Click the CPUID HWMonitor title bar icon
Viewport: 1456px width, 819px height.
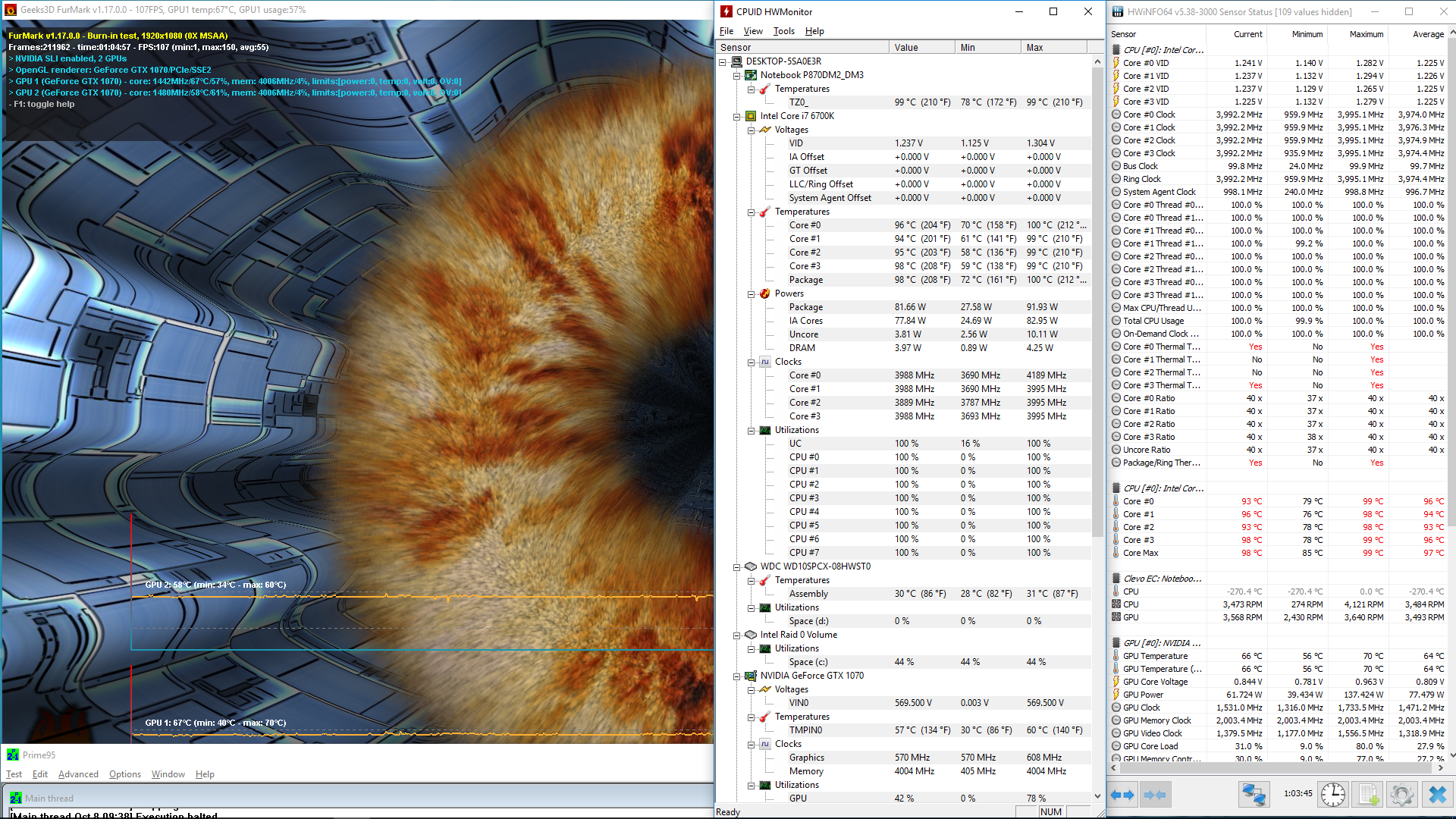tap(726, 11)
